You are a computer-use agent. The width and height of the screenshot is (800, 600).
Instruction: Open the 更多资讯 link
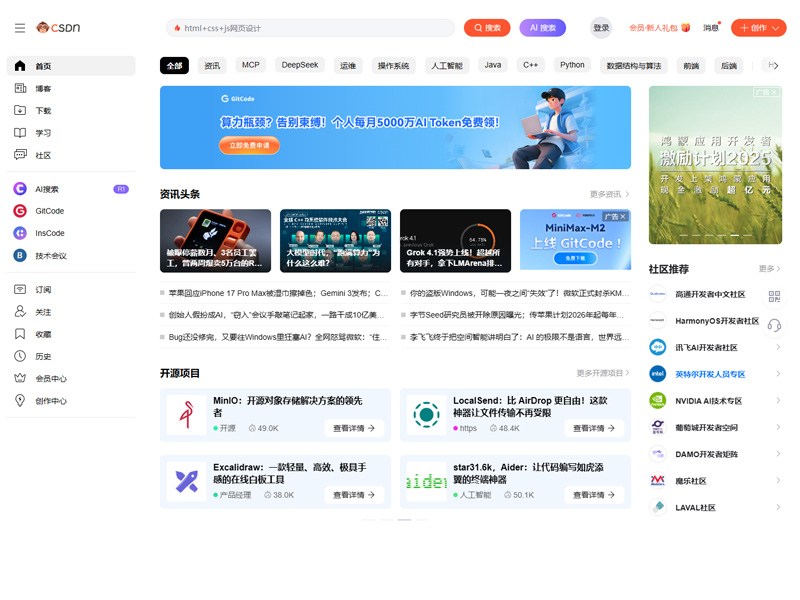609,194
